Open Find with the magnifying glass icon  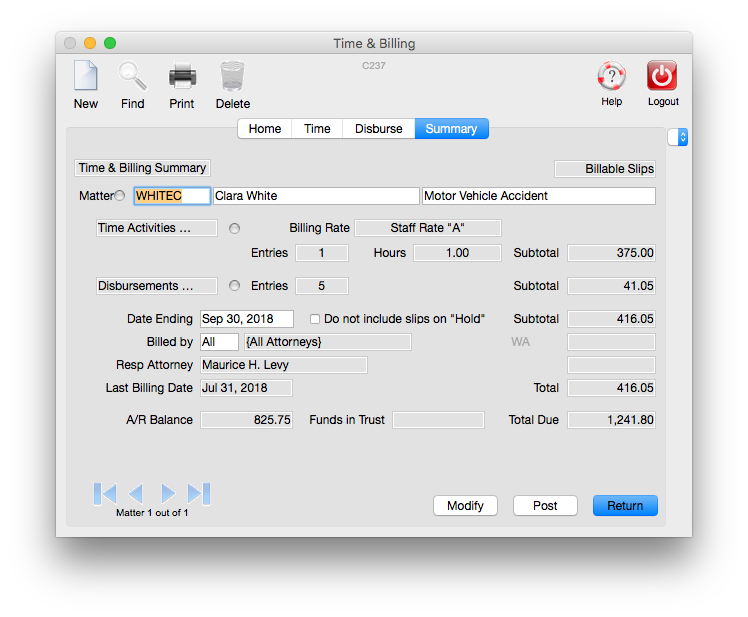132,77
